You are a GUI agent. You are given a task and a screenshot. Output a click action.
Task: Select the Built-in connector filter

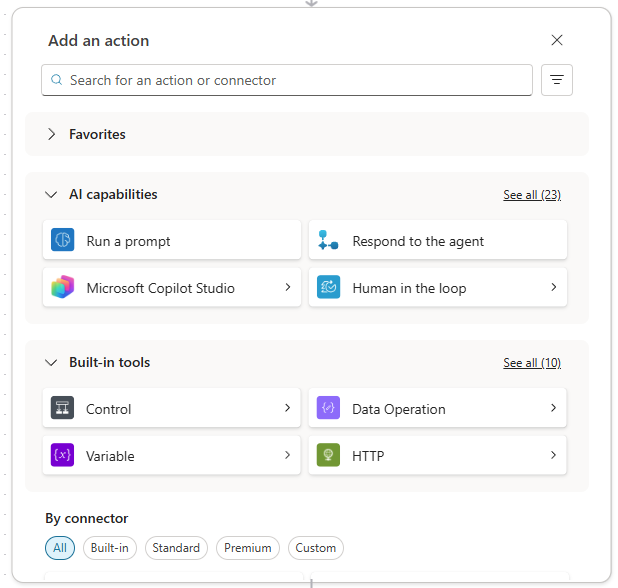pos(110,548)
